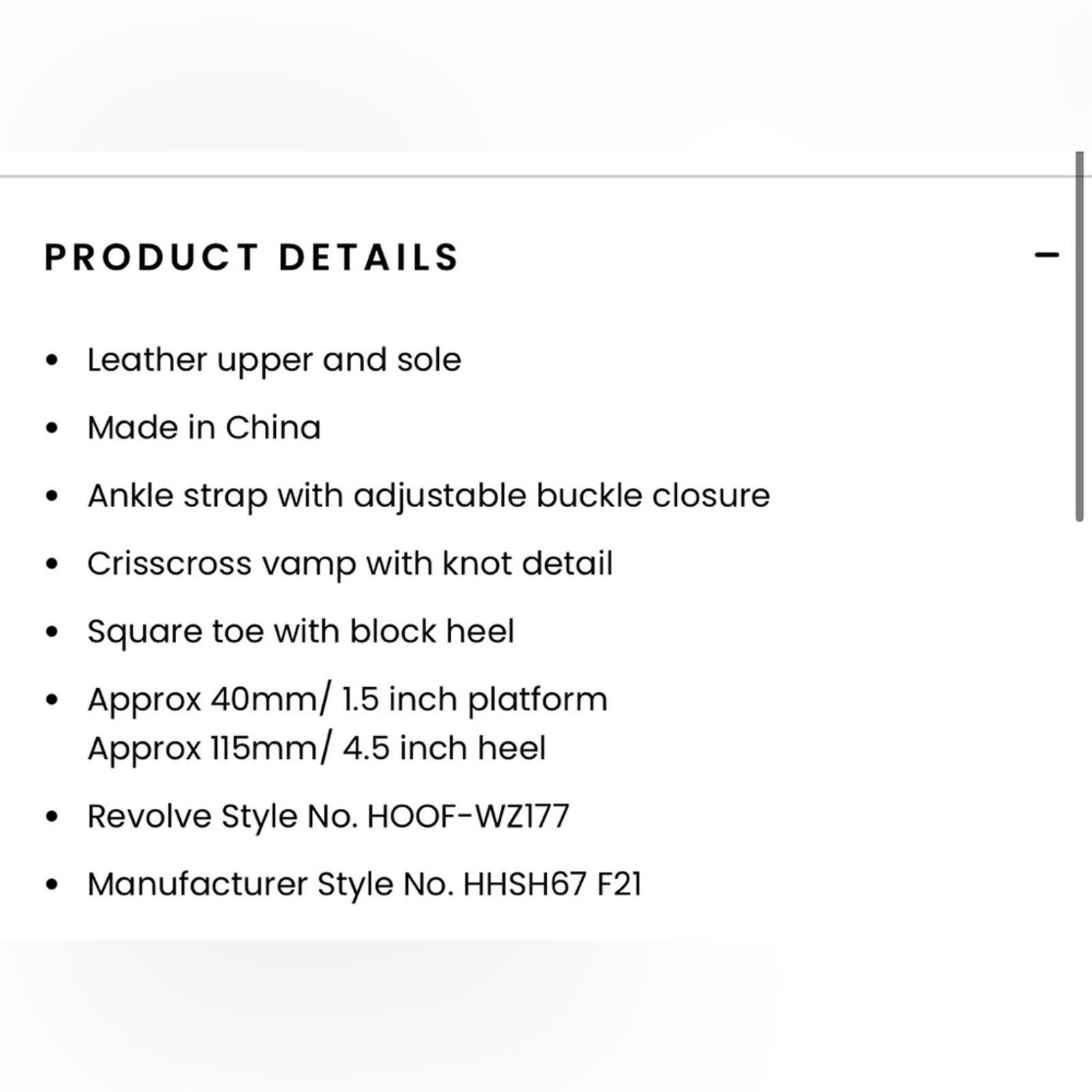Click the bullet before "Manufacturer Style No."

coord(52,885)
